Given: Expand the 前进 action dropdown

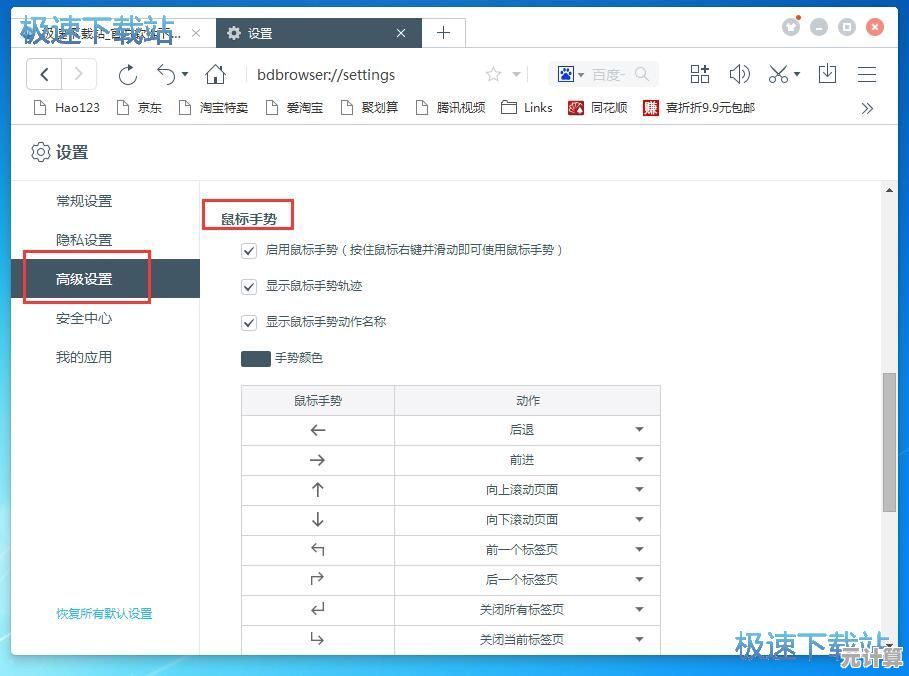Looking at the screenshot, I should pyautogui.click(x=640, y=460).
